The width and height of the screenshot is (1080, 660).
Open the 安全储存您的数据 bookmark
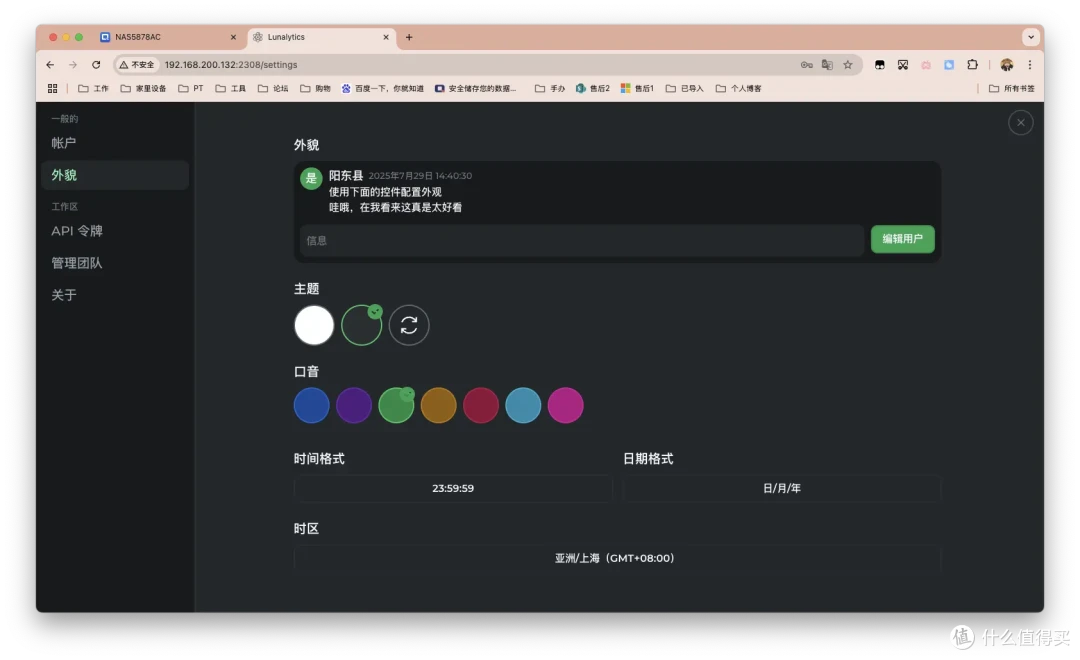tap(476, 88)
